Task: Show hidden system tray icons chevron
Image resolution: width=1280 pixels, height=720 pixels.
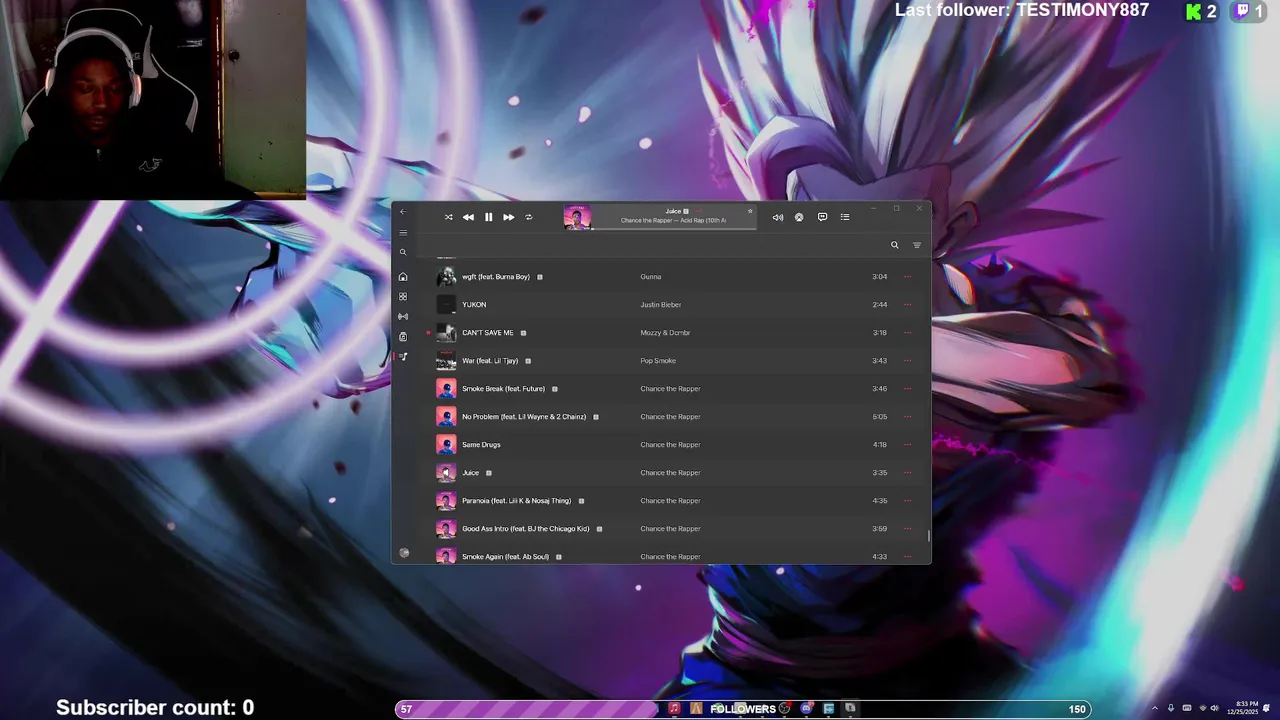Action: (x=1155, y=709)
